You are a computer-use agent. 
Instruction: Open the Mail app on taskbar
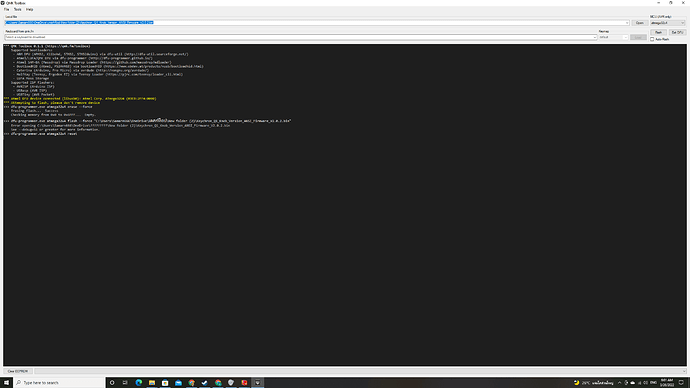[x=178, y=383]
